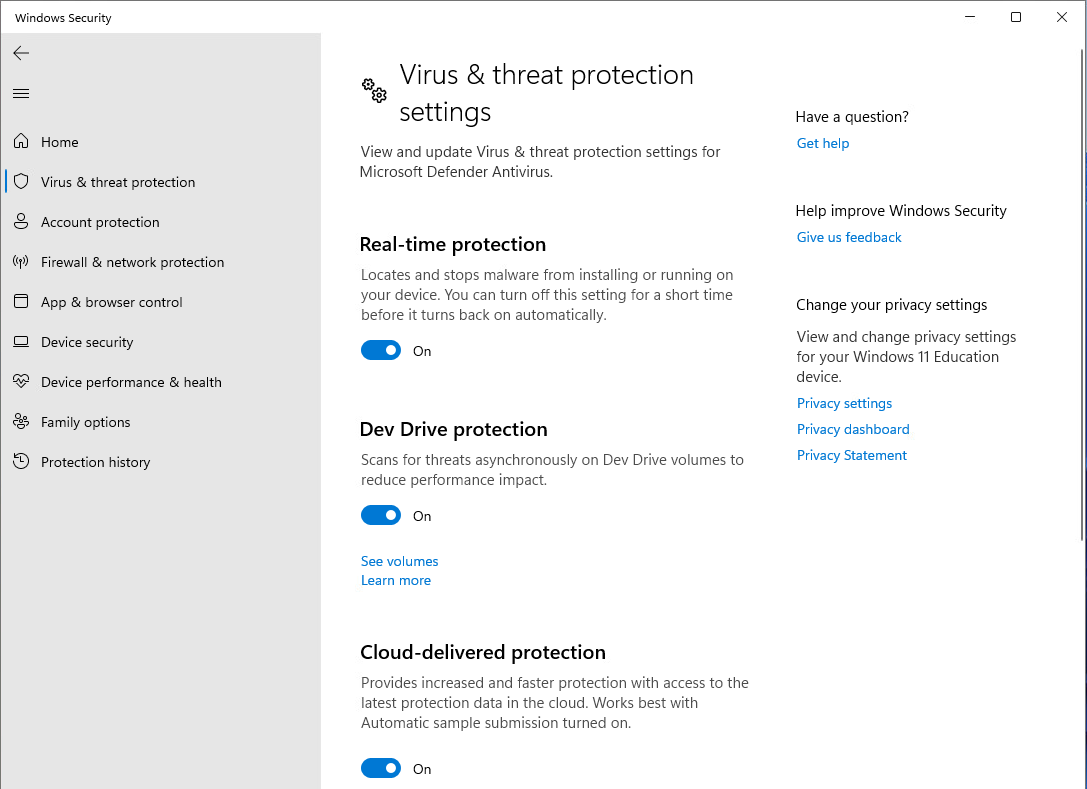The width and height of the screenshot is (1087, 789).
Task: Click the Device performance & health heart icon
Action: [21, 382]
